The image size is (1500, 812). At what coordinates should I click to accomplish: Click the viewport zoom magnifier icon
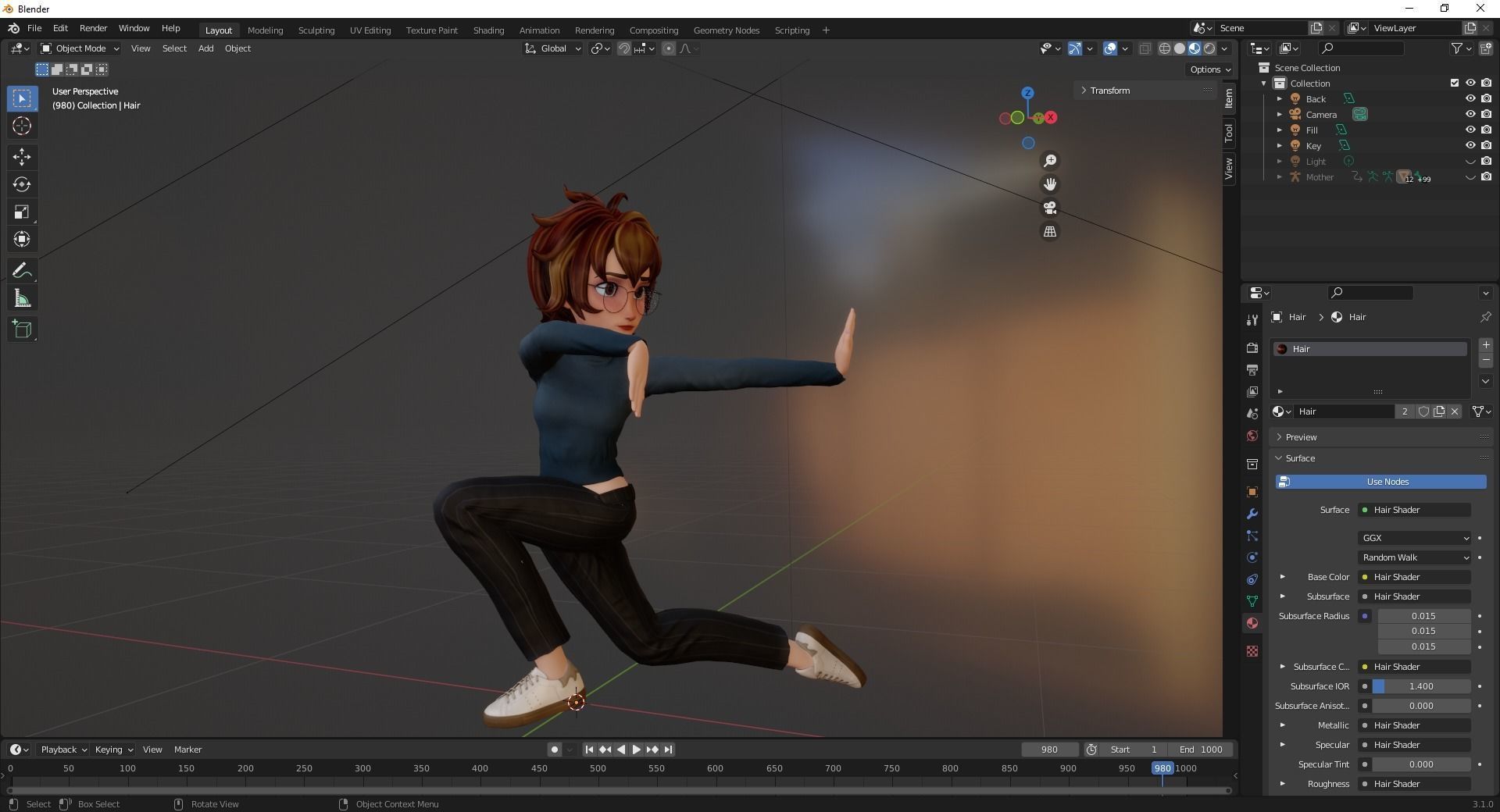click(x=1050, y=160)
